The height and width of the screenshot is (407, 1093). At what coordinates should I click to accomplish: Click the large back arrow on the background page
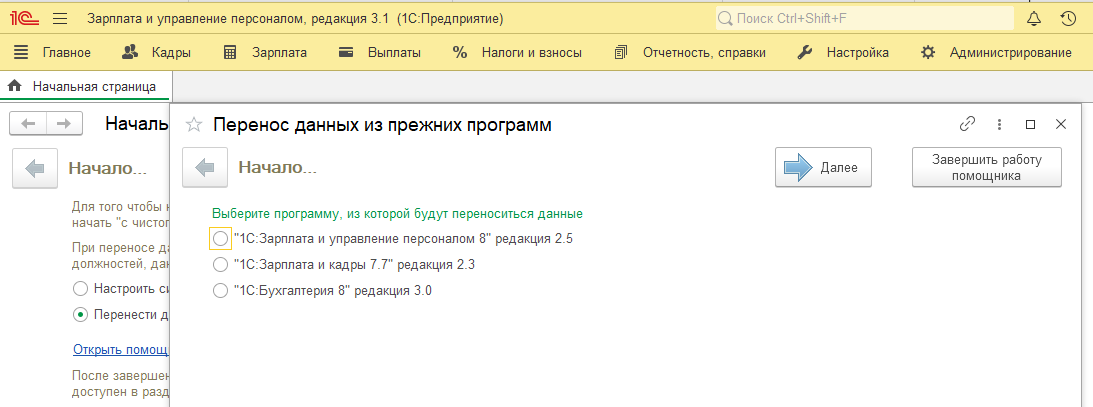pyautogui.click(x=34, y=168)
